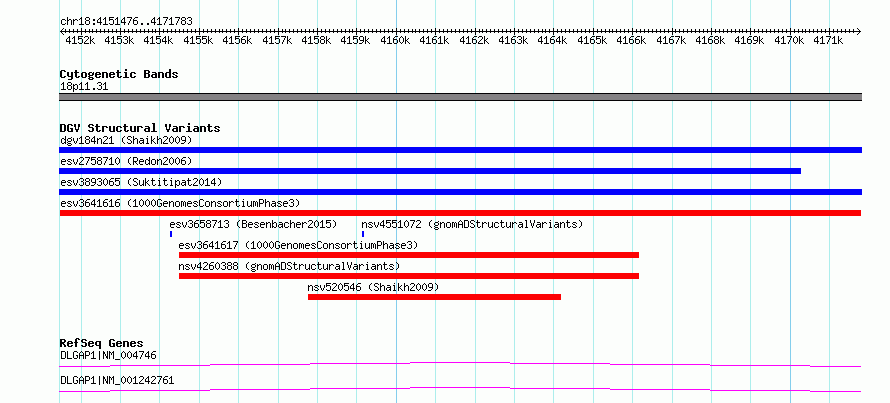Click the 'esv2758710 (Redon2006)' label

tap(126, 161)
